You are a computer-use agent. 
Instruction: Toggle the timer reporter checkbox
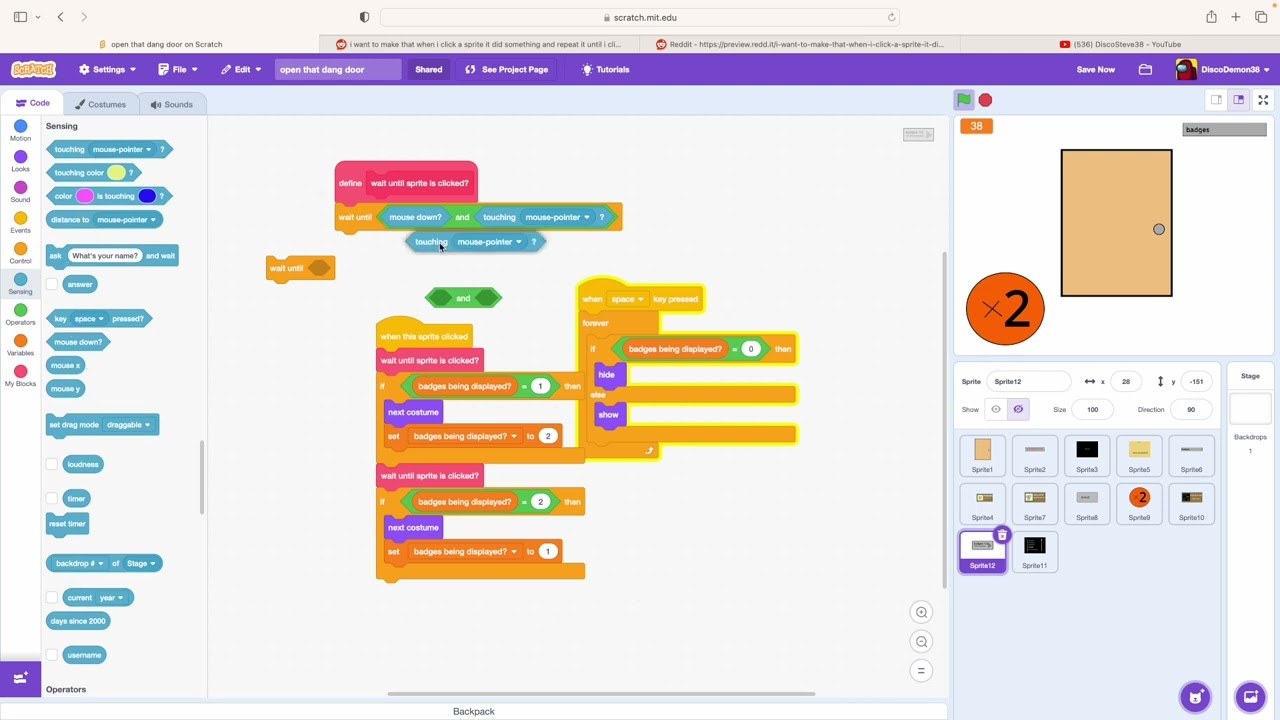[52, 498]
